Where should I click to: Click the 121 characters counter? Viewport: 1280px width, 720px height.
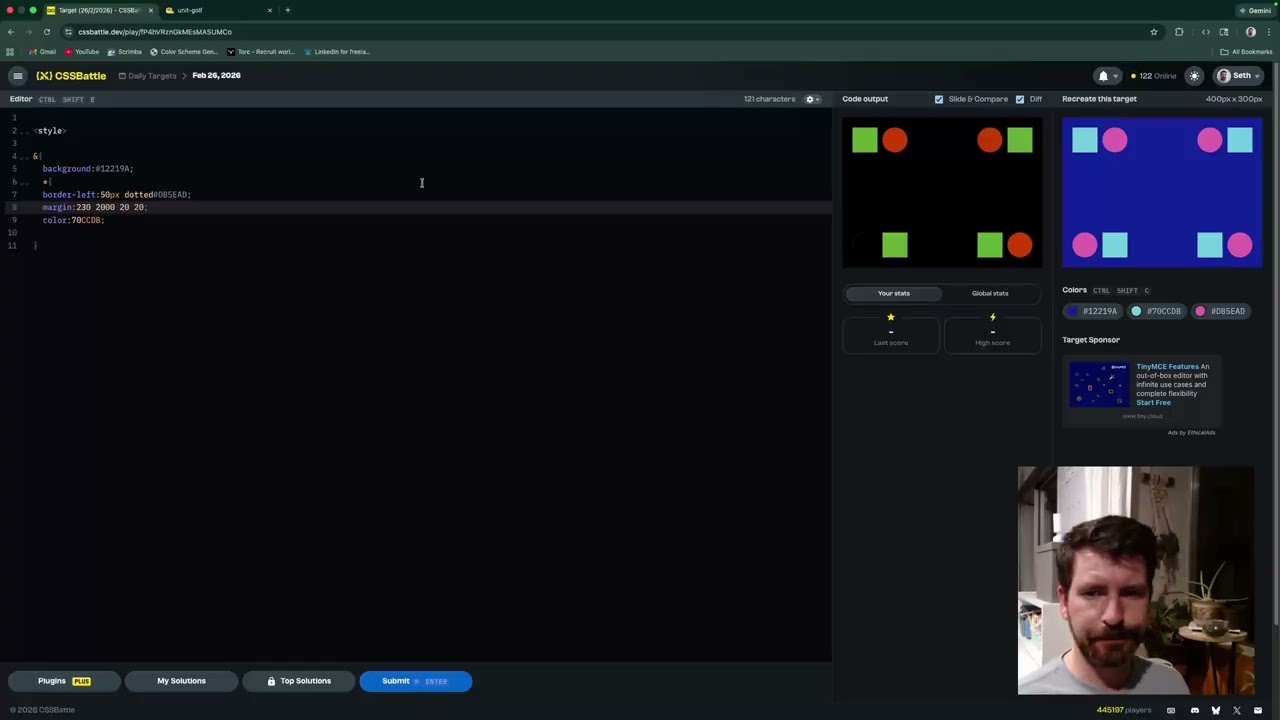click(769, 99)
